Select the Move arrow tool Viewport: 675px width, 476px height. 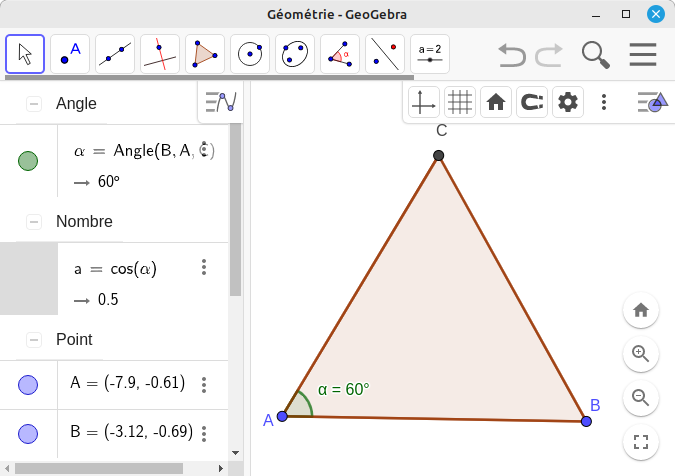pos(25,54)
